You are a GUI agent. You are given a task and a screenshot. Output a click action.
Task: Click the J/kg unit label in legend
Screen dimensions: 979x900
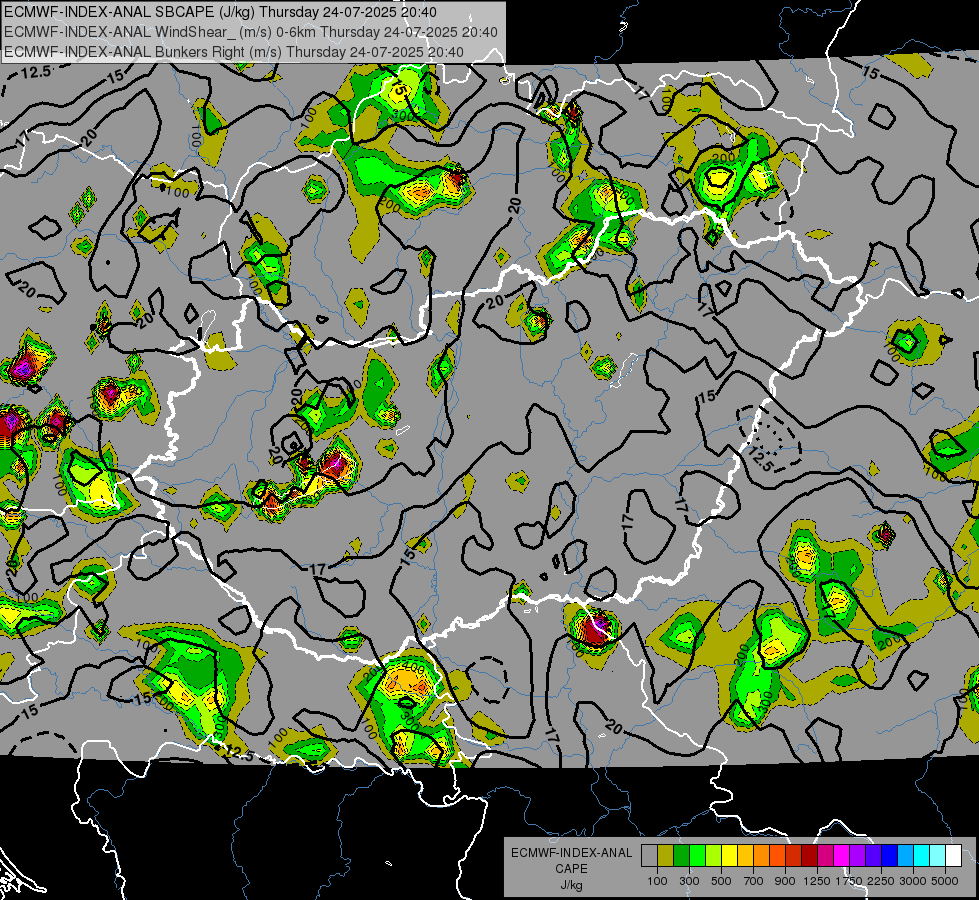571,885
